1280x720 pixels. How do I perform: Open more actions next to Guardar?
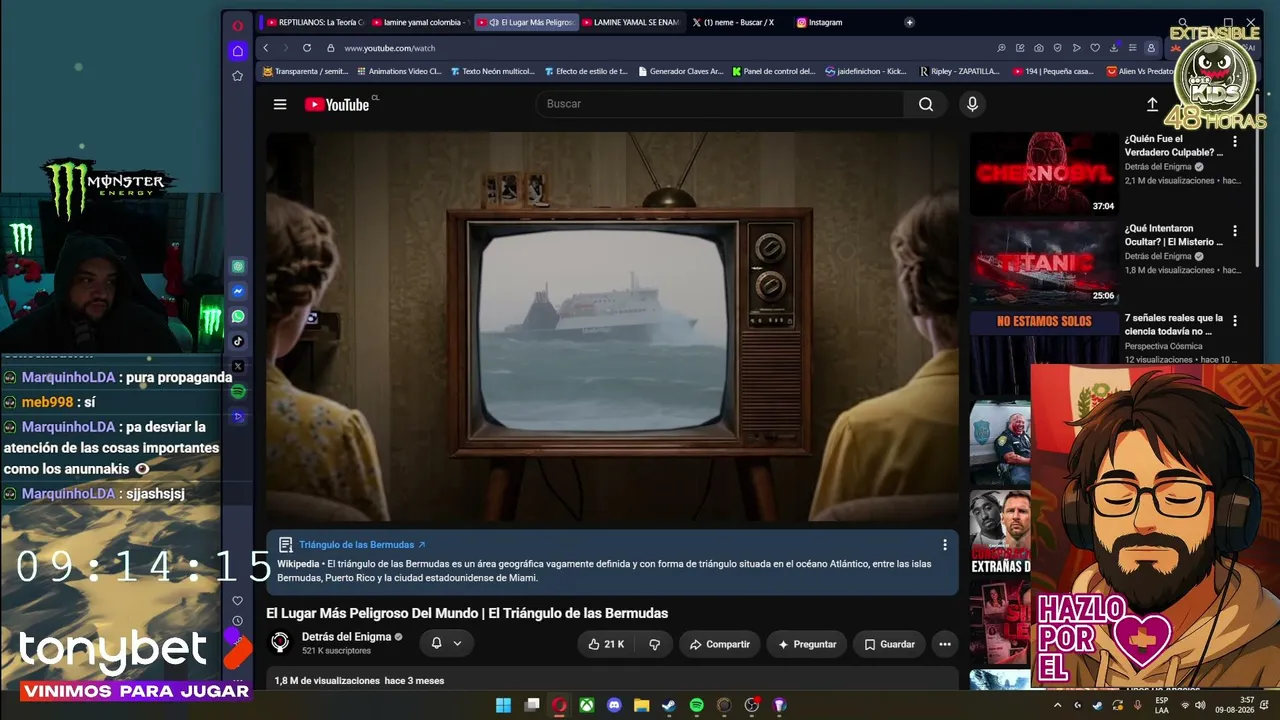pos(945,644)
